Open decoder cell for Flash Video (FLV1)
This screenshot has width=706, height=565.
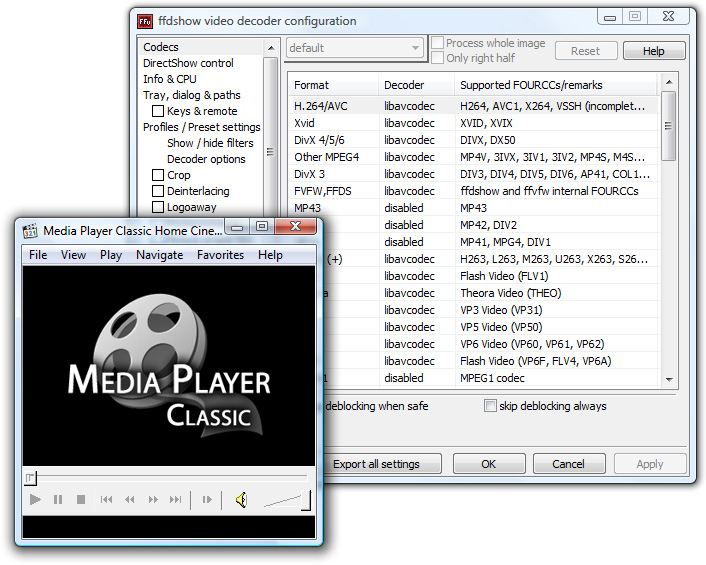click(x=417, y=276)
